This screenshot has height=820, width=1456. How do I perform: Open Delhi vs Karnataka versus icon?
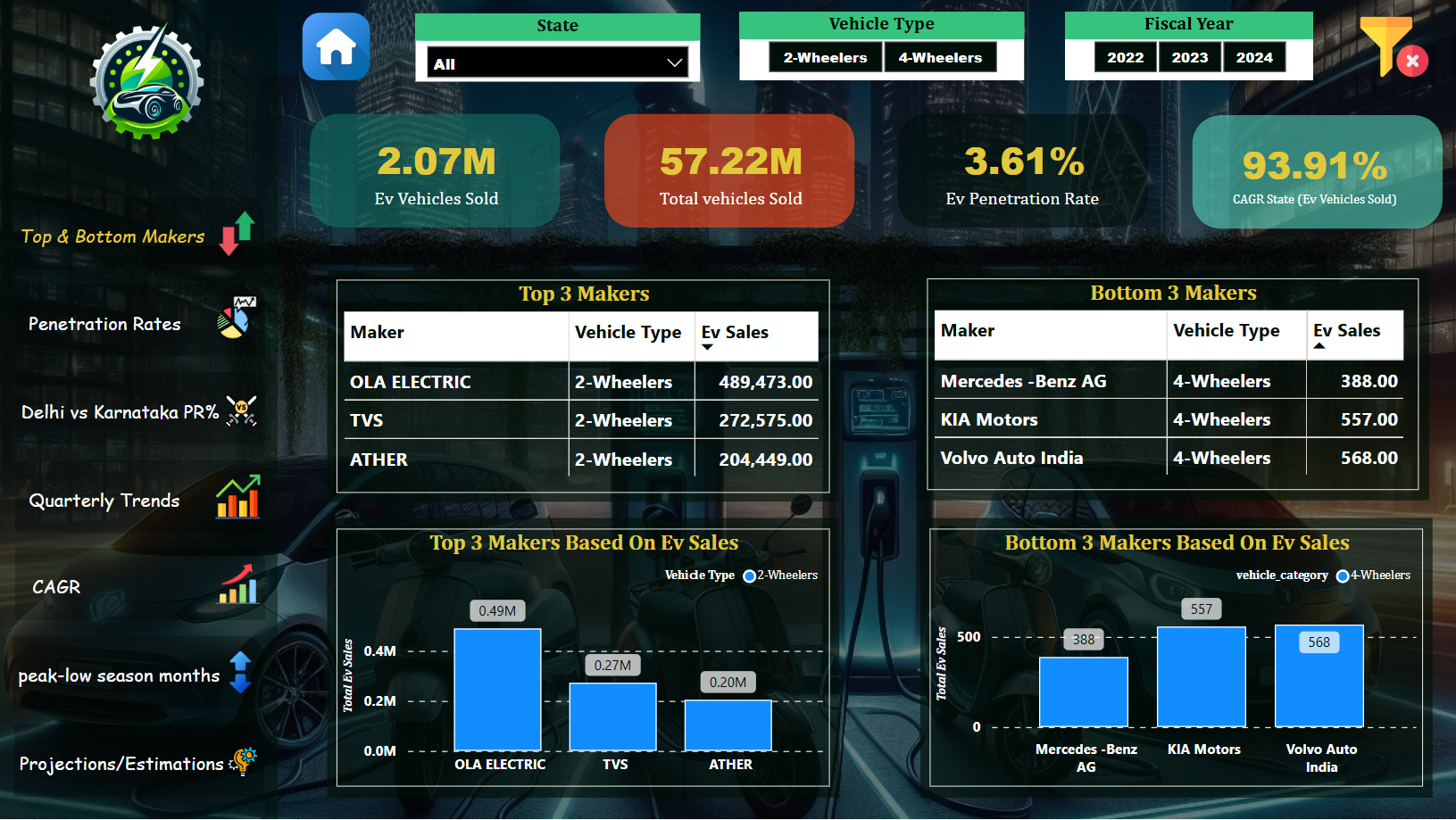click(x=241, y=410)
